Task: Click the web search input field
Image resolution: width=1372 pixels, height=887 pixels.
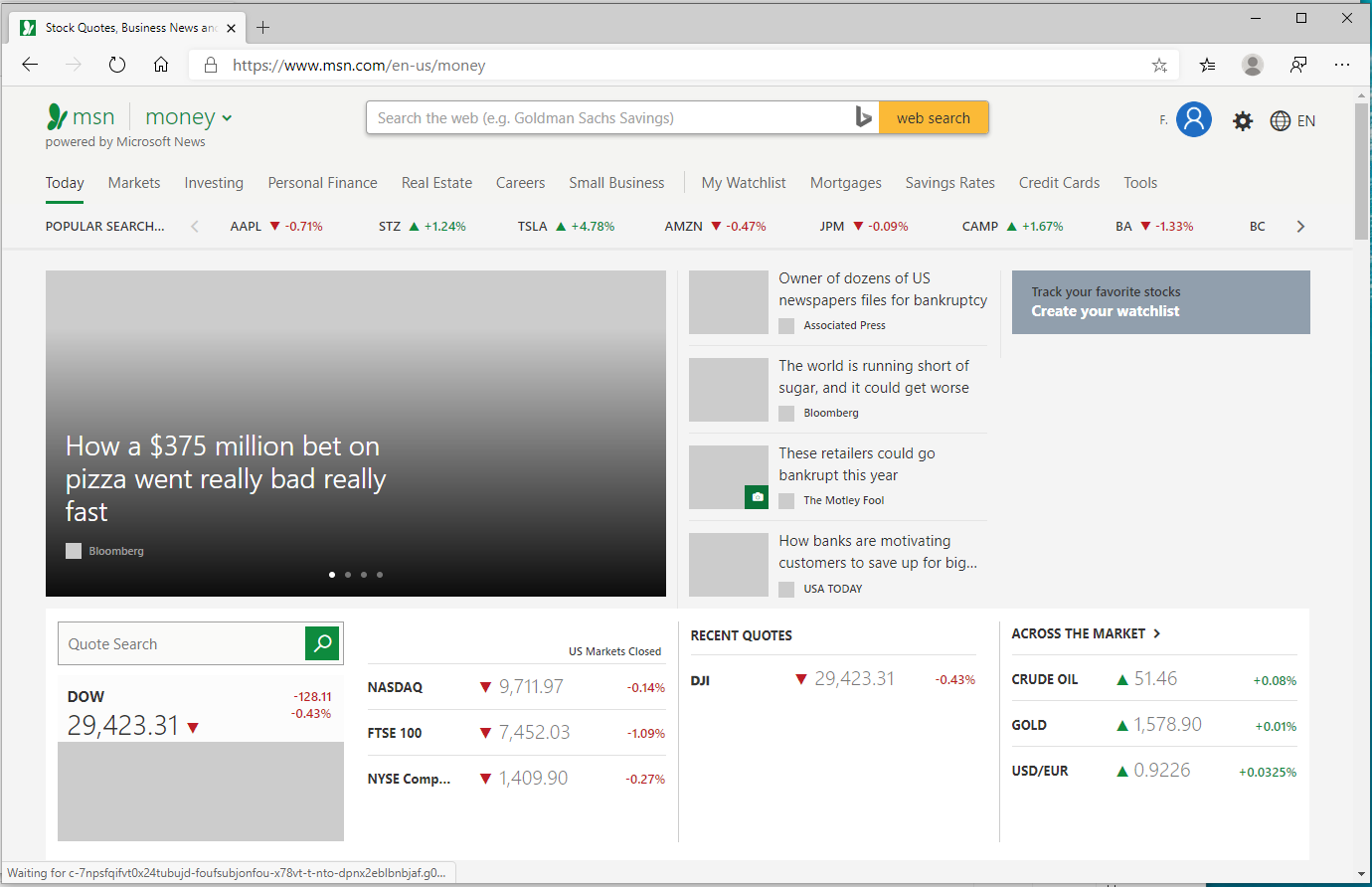Action: click(x=608, y=117)
